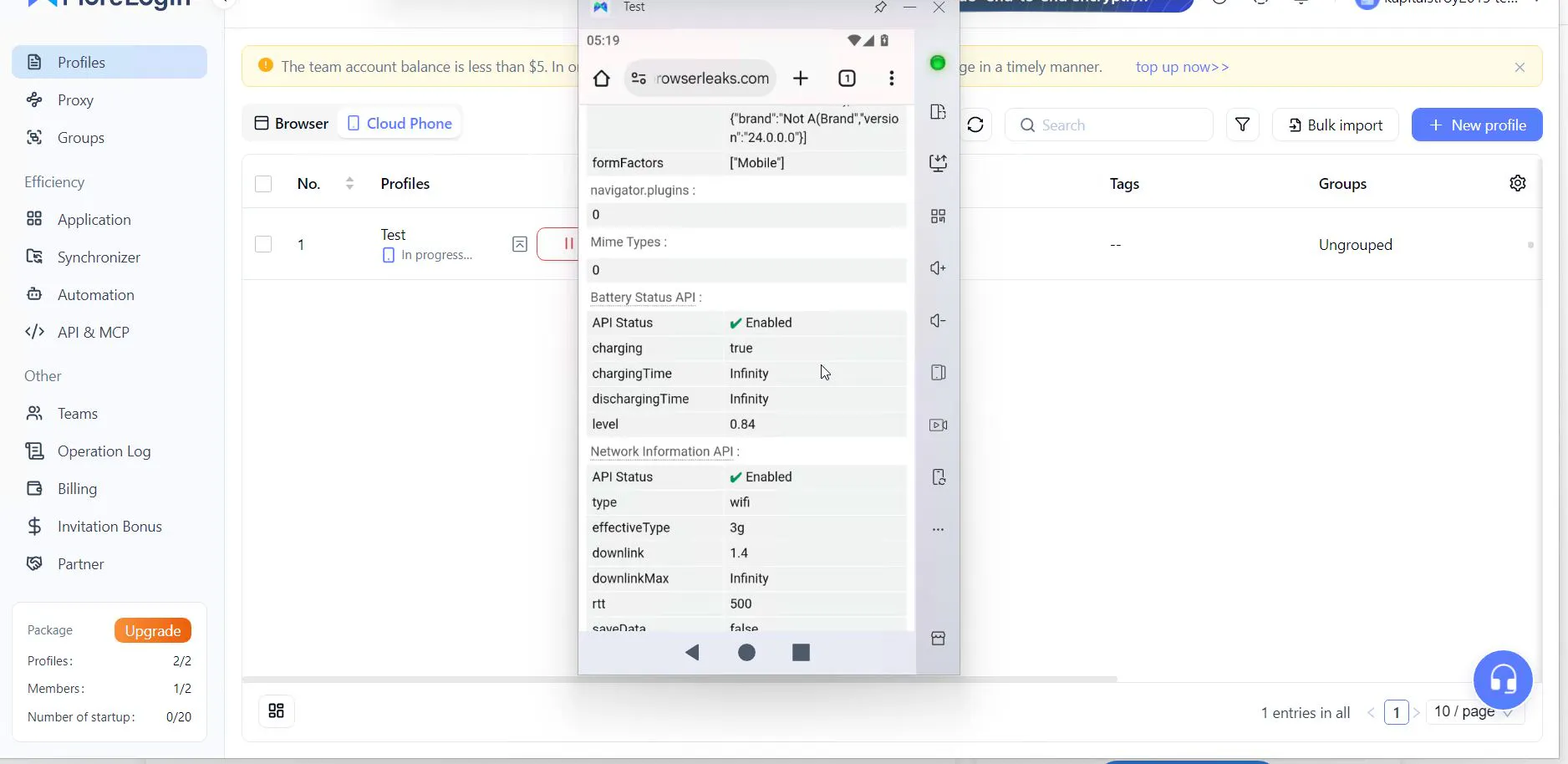Click the green connection status indicator
This screenshot has width=1568, height=764.
tap(938, 63)
